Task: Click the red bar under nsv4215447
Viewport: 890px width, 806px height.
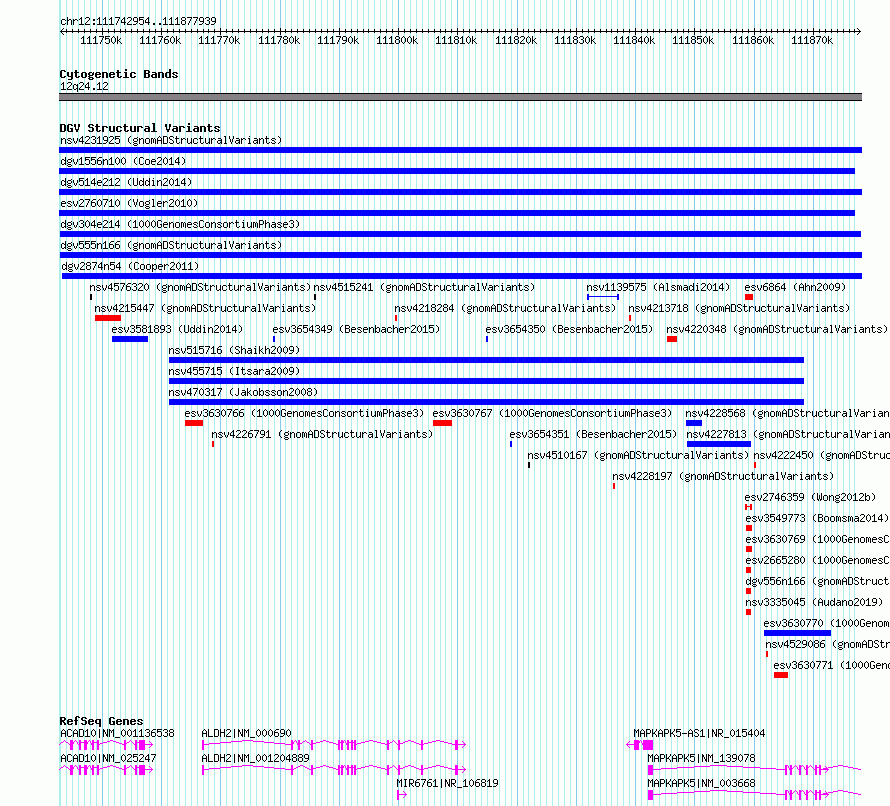Action: point(108,318)
